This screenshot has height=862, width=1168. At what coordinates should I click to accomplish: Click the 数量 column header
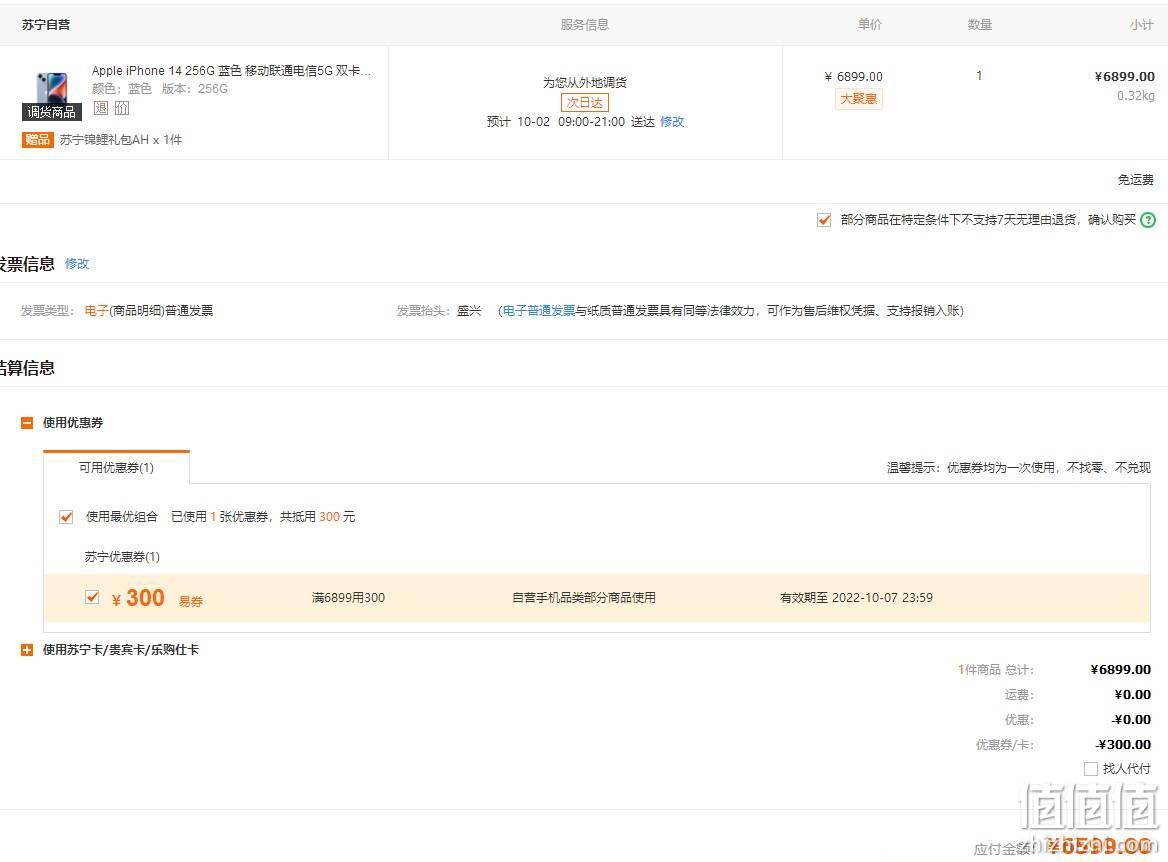point(980,25)
